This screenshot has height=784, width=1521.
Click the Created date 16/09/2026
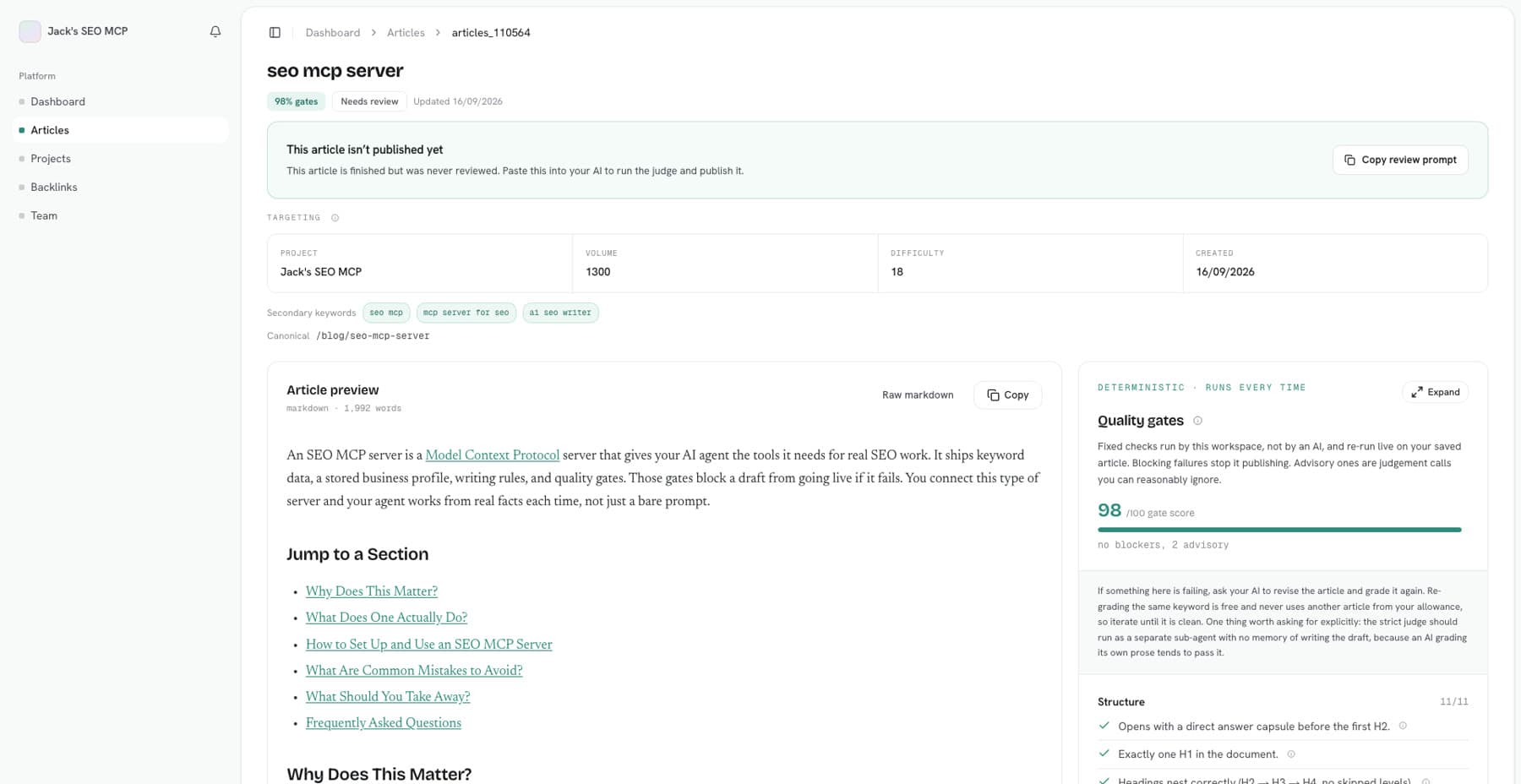pyautogui.click(x=1224, y=272)
